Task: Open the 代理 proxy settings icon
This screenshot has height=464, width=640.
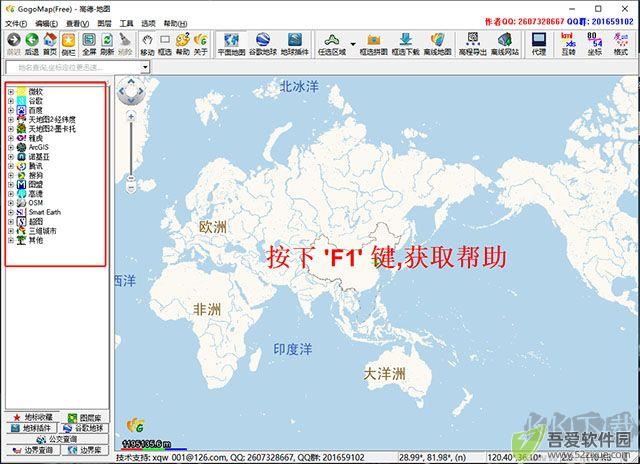Action: click(x=539, y=44)
